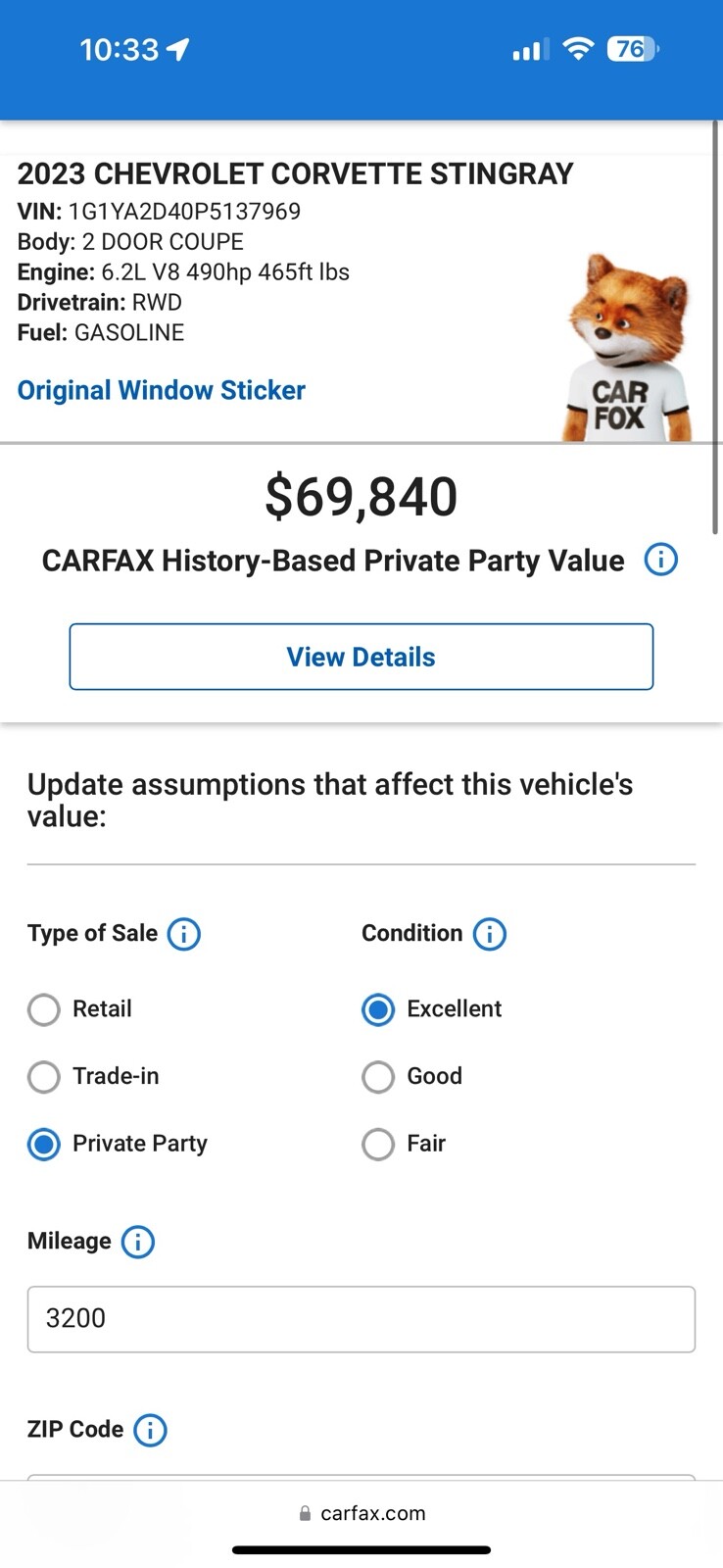Tap the carfax.com address bar
The height and width of the screenshot is (1568, 723).
pos(361,1513)
